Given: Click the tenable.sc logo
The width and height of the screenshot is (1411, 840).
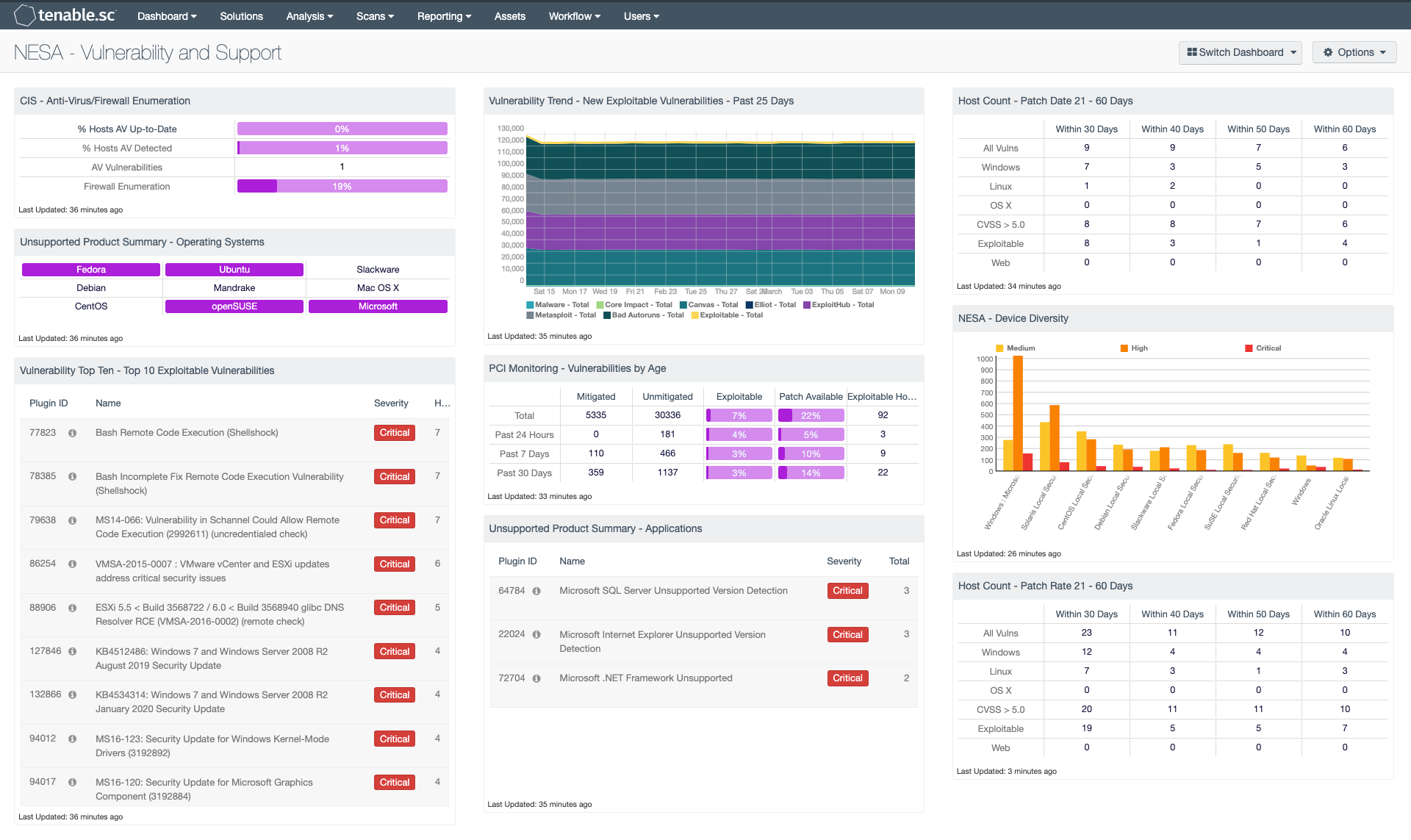Looking at the screenshot, I should (x=65, y=15).
